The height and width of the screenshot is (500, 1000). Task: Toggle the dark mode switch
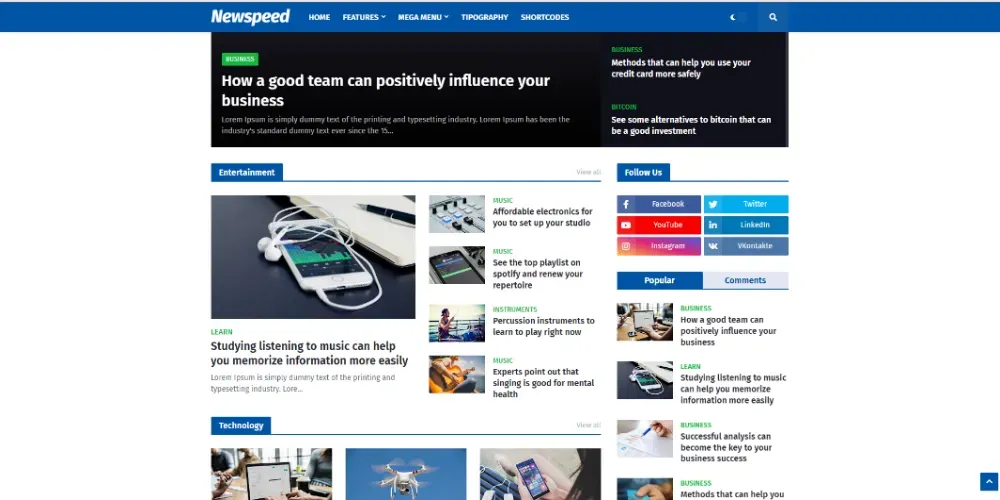pyautogui.click(x=739, y=17)
